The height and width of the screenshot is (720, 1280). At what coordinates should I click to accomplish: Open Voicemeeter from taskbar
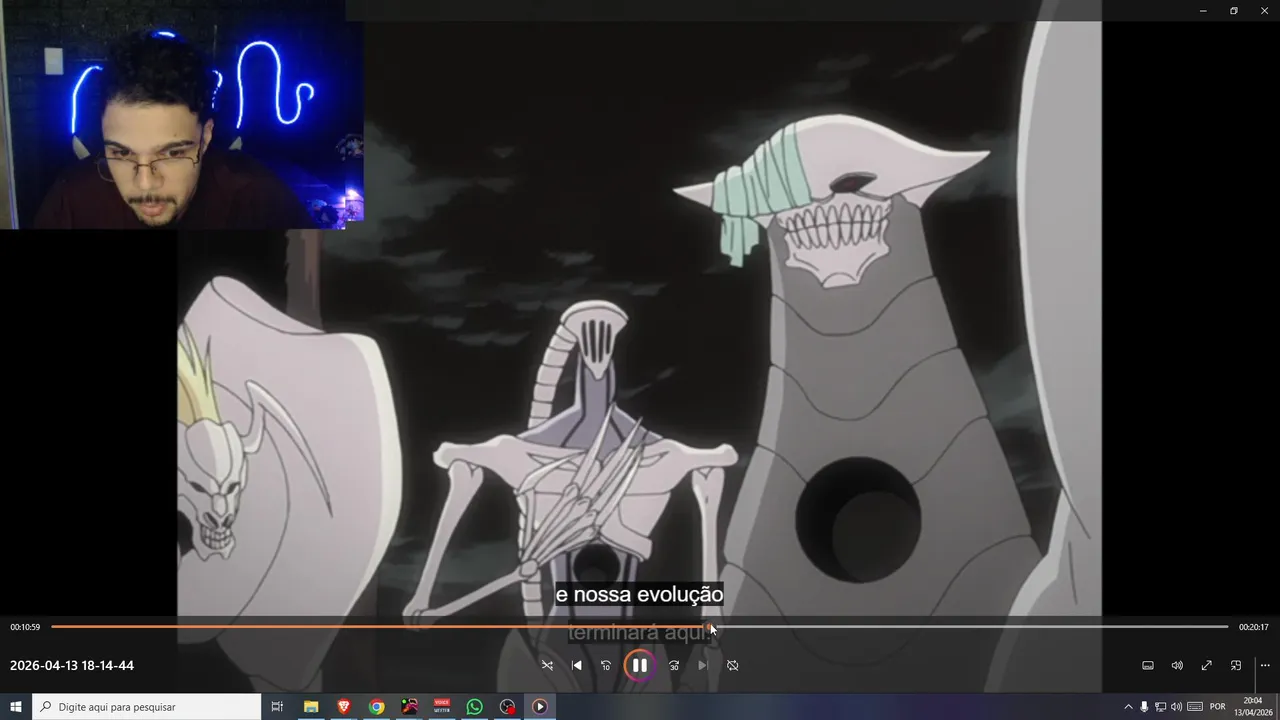click(442, 707)
